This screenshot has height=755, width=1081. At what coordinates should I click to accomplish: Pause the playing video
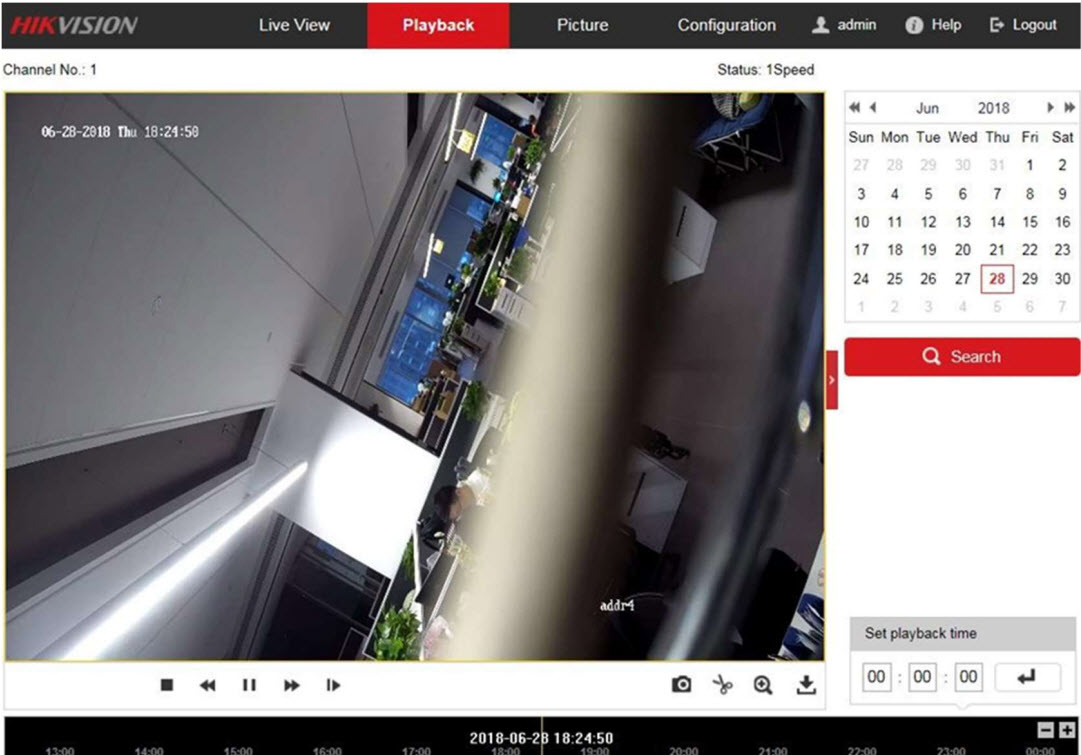pyautogui.click(x=249, y=685)
